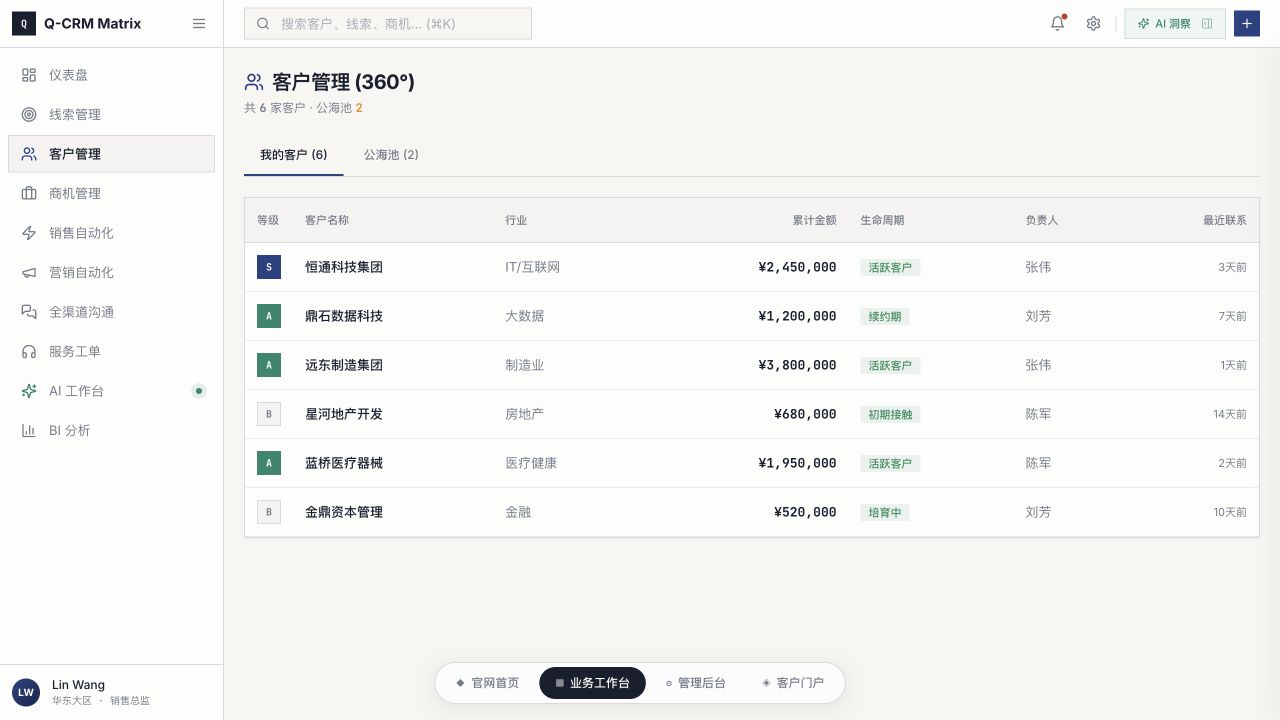The height and width of the screenshot is (720, 1280).
Task: Click the 销售自动化 lightning icon
Action: (29, 233)
